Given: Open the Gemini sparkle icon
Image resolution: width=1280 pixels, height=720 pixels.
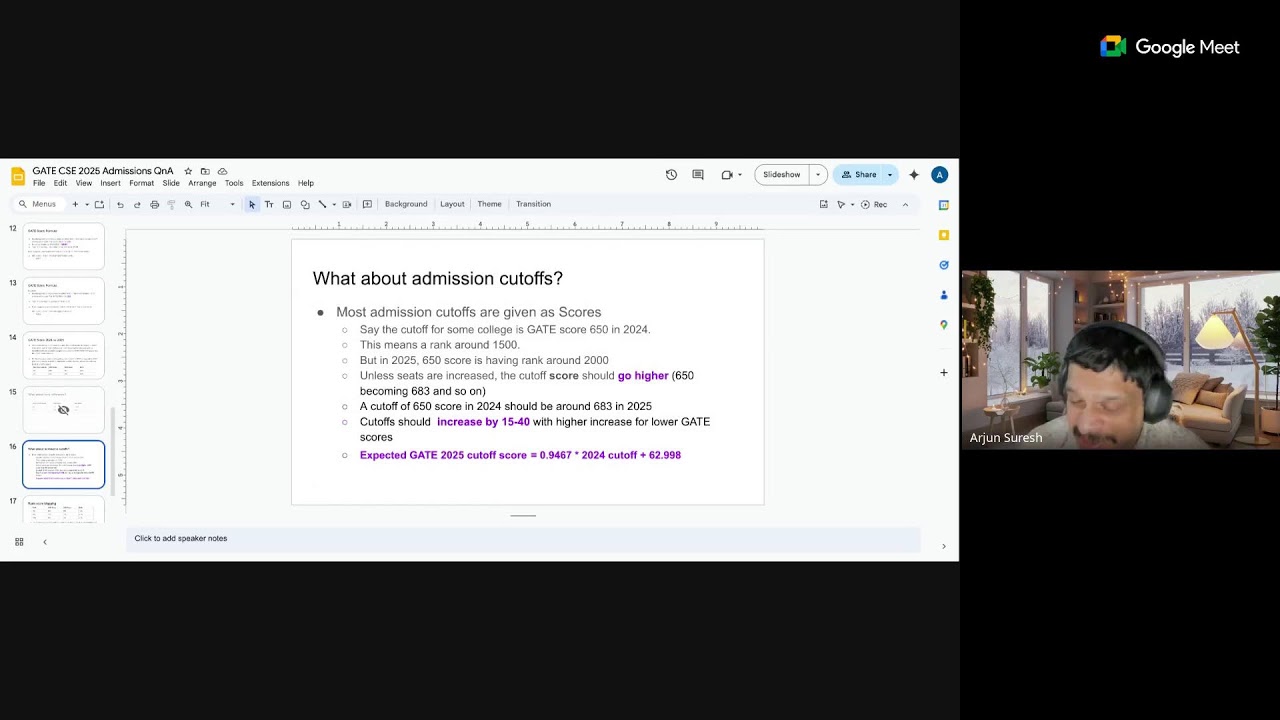Looking at the screenshot, I should click(x=914, y=175).
